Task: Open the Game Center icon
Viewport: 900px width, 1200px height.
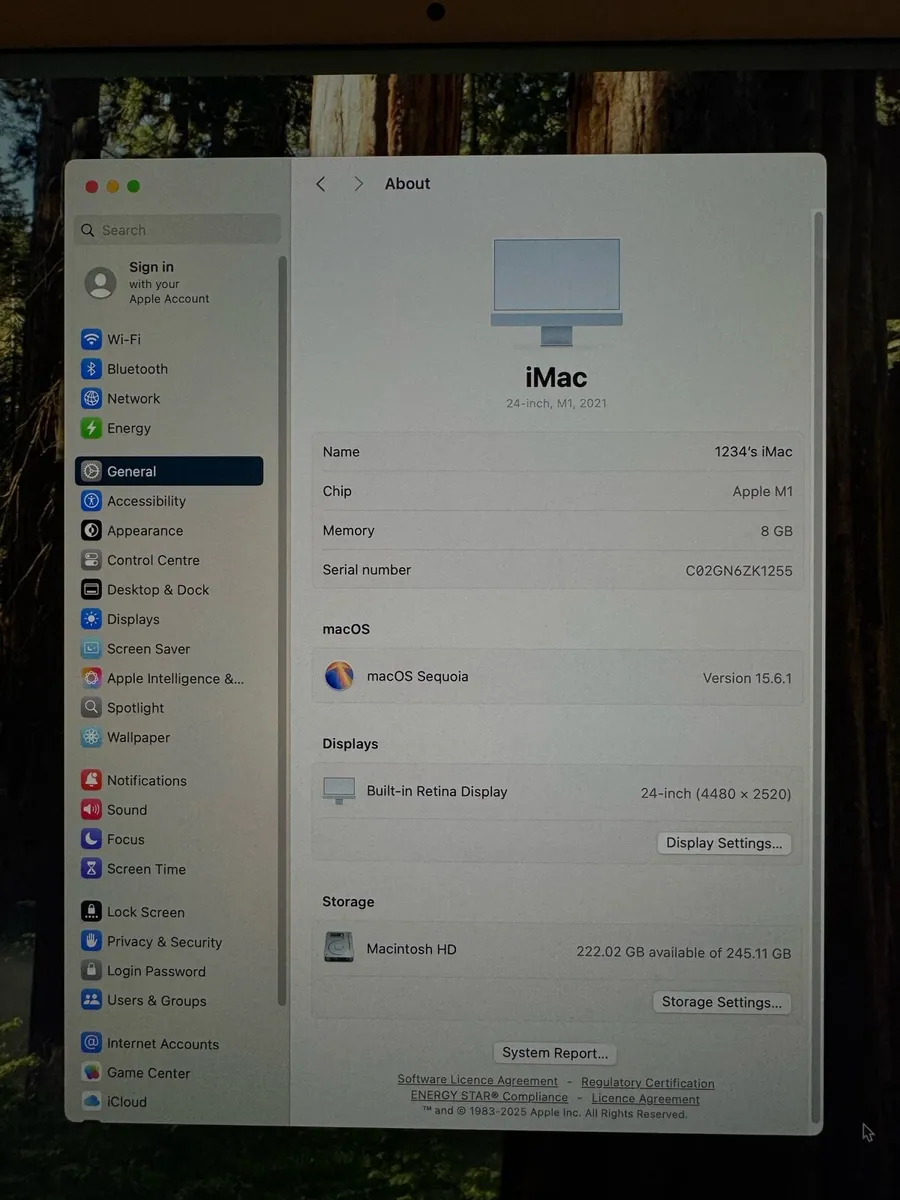Action: pos(91,1073)
